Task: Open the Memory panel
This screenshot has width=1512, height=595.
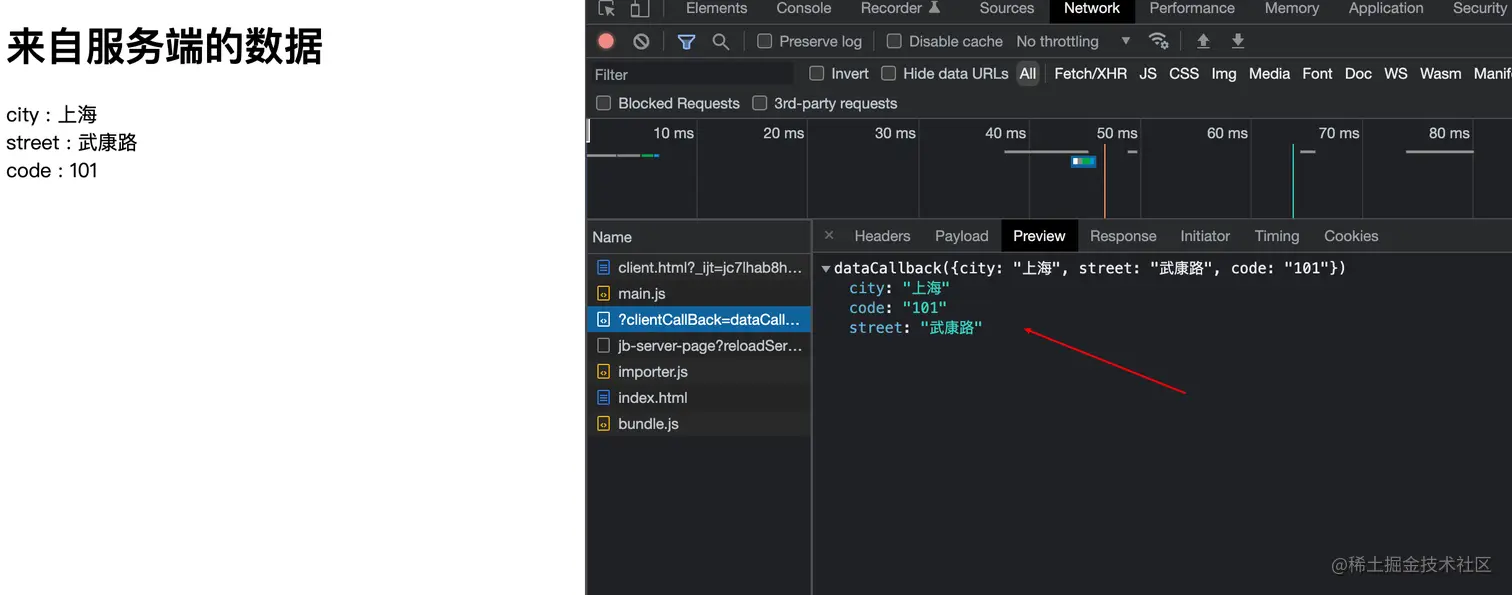Action: 1292,8
